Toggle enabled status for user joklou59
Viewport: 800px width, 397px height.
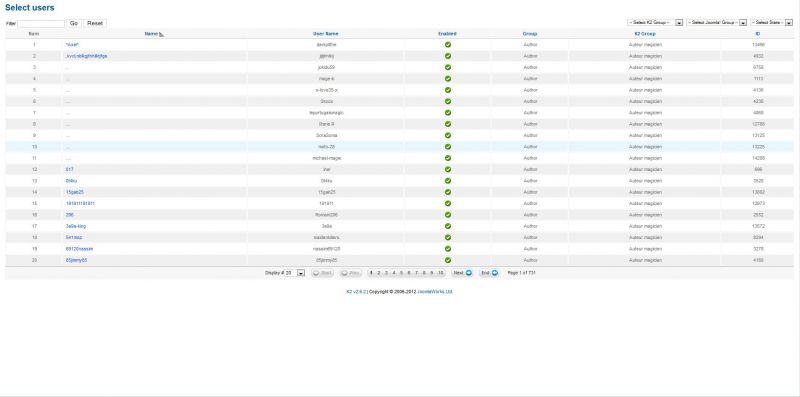(x=447, y=67)
